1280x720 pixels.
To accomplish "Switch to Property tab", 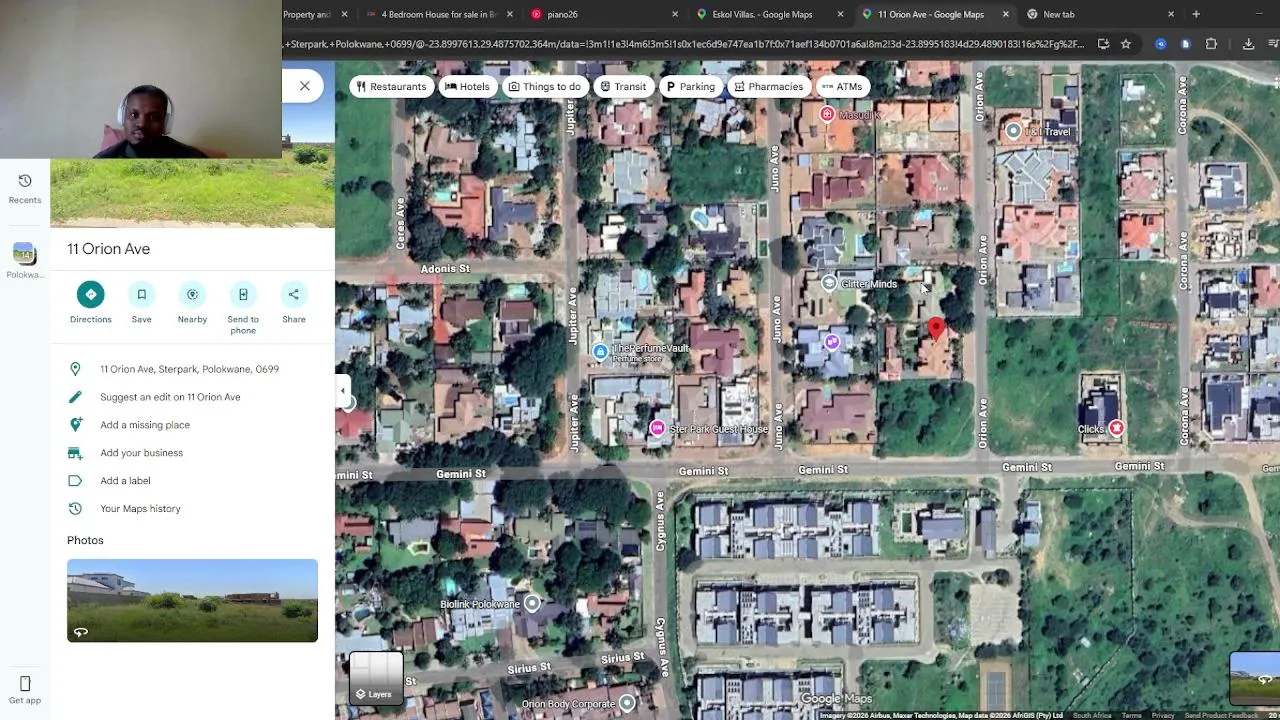I will pyautogui.click(x=315, y=14).
